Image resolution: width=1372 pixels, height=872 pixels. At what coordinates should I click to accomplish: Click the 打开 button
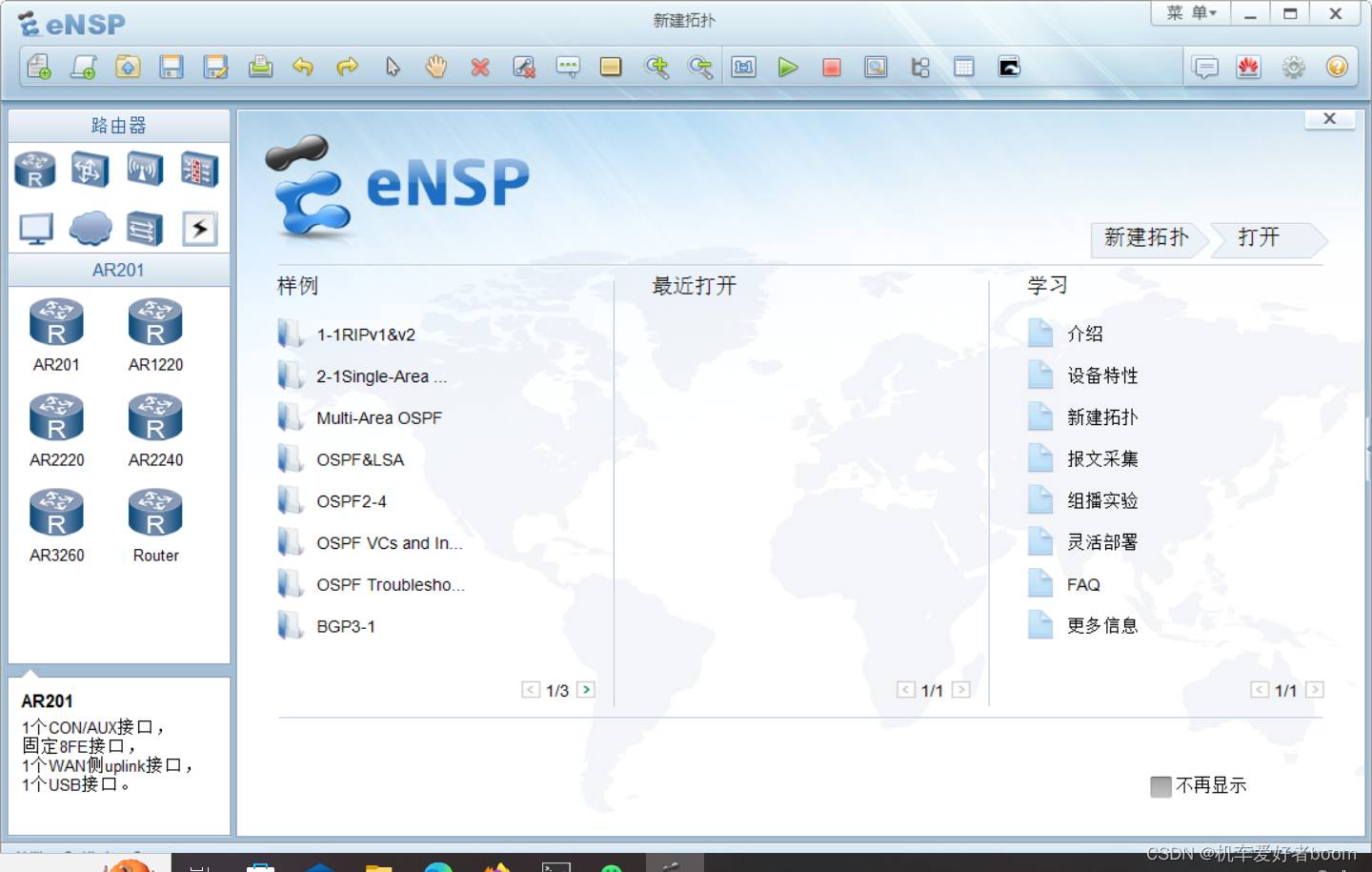pos(1265,238)
